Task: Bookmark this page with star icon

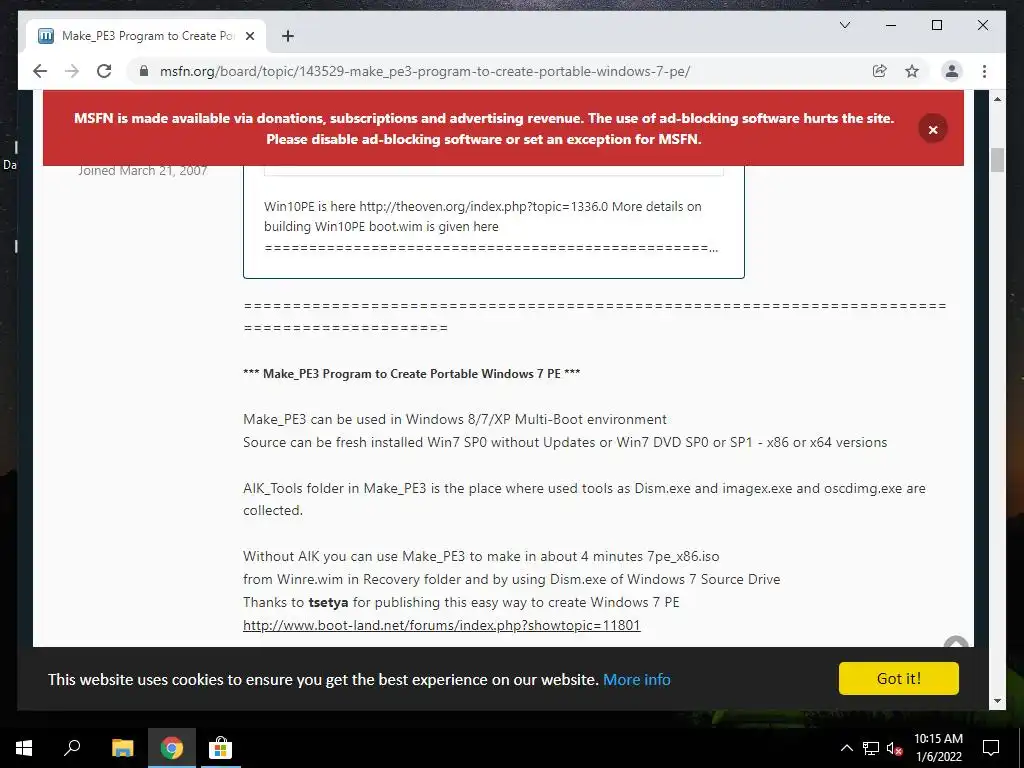Action: click(912, 71)
